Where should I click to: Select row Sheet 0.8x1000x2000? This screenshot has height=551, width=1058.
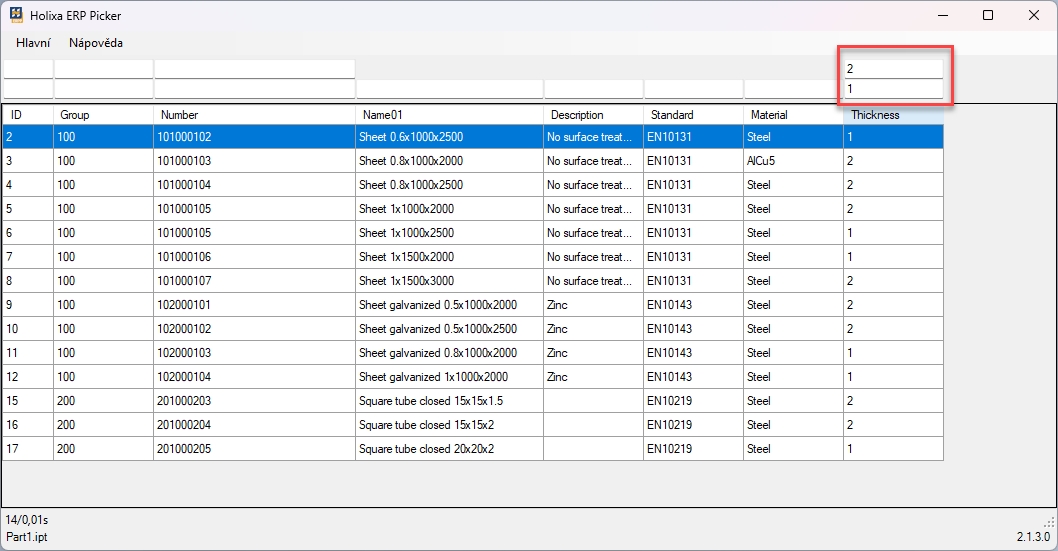(x=449, y=161)
